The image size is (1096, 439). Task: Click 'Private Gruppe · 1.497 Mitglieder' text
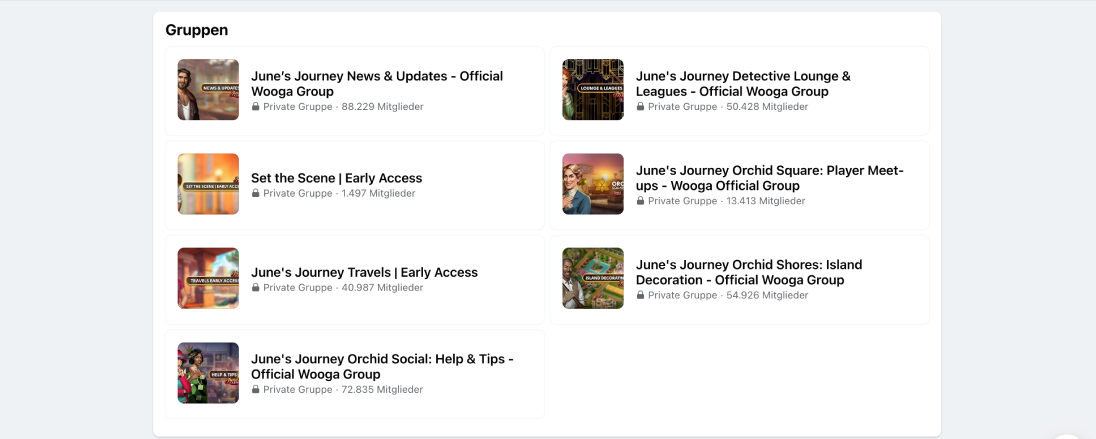[339, 194]
